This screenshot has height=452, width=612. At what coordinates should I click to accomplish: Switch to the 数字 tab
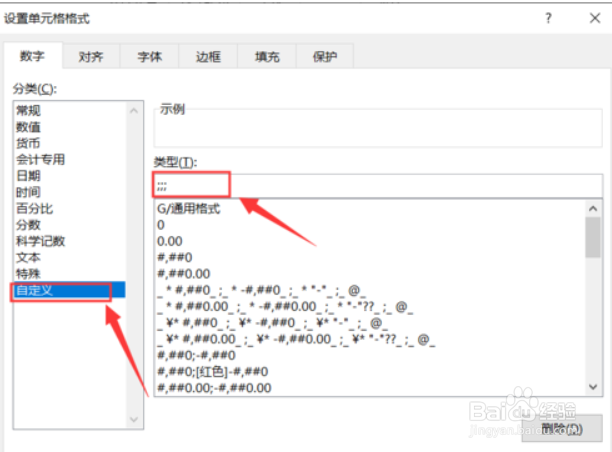[x=33, y=56]
